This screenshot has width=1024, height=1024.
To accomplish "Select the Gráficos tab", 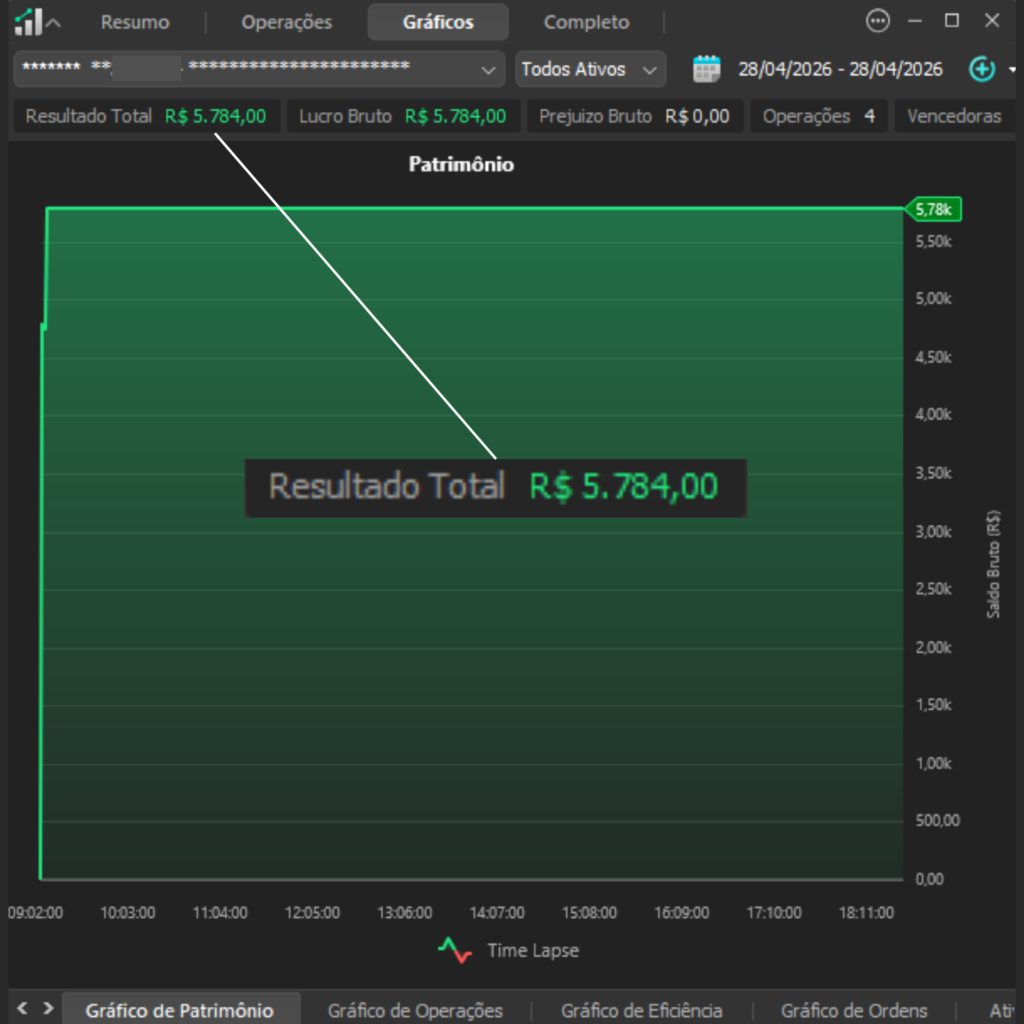I will tap(438, 22).
